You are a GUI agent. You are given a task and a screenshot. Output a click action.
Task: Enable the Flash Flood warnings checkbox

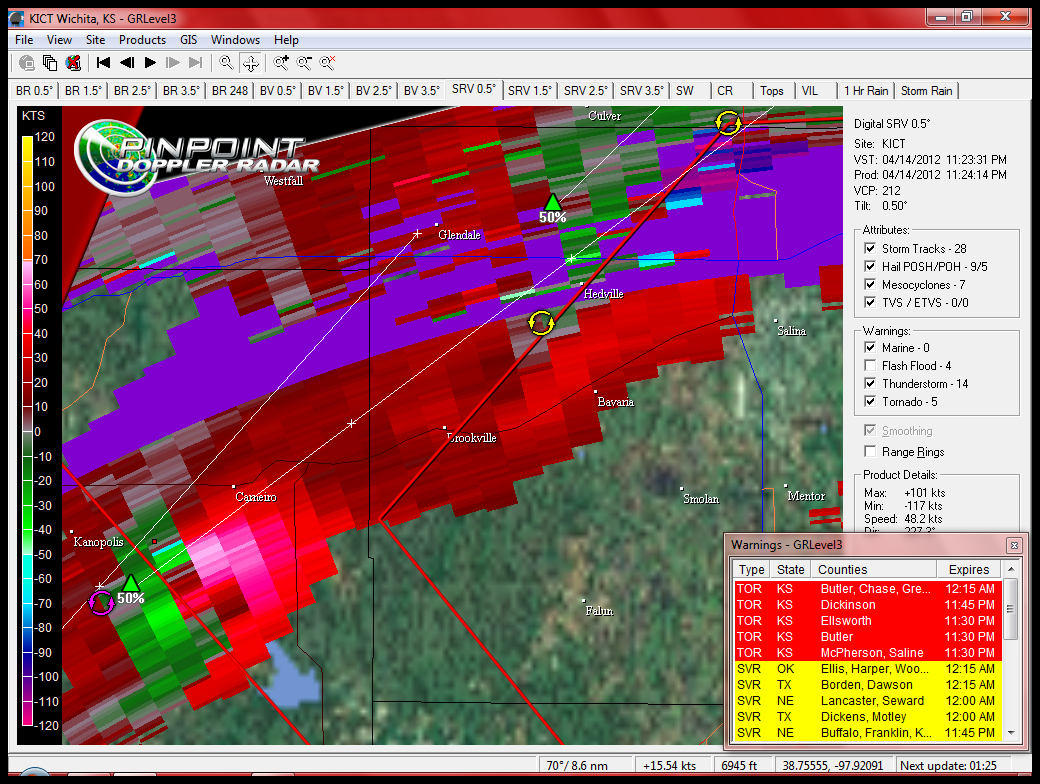coord(870,365)
